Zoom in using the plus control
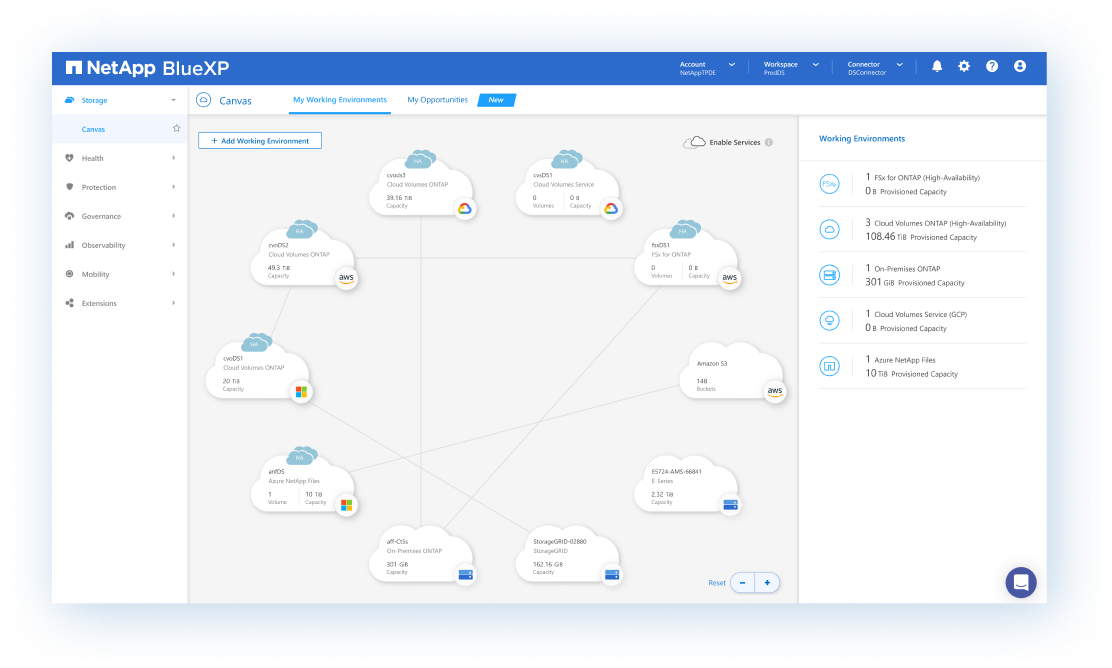Viewport: 1112px width, 668px height. pos(767,582)
